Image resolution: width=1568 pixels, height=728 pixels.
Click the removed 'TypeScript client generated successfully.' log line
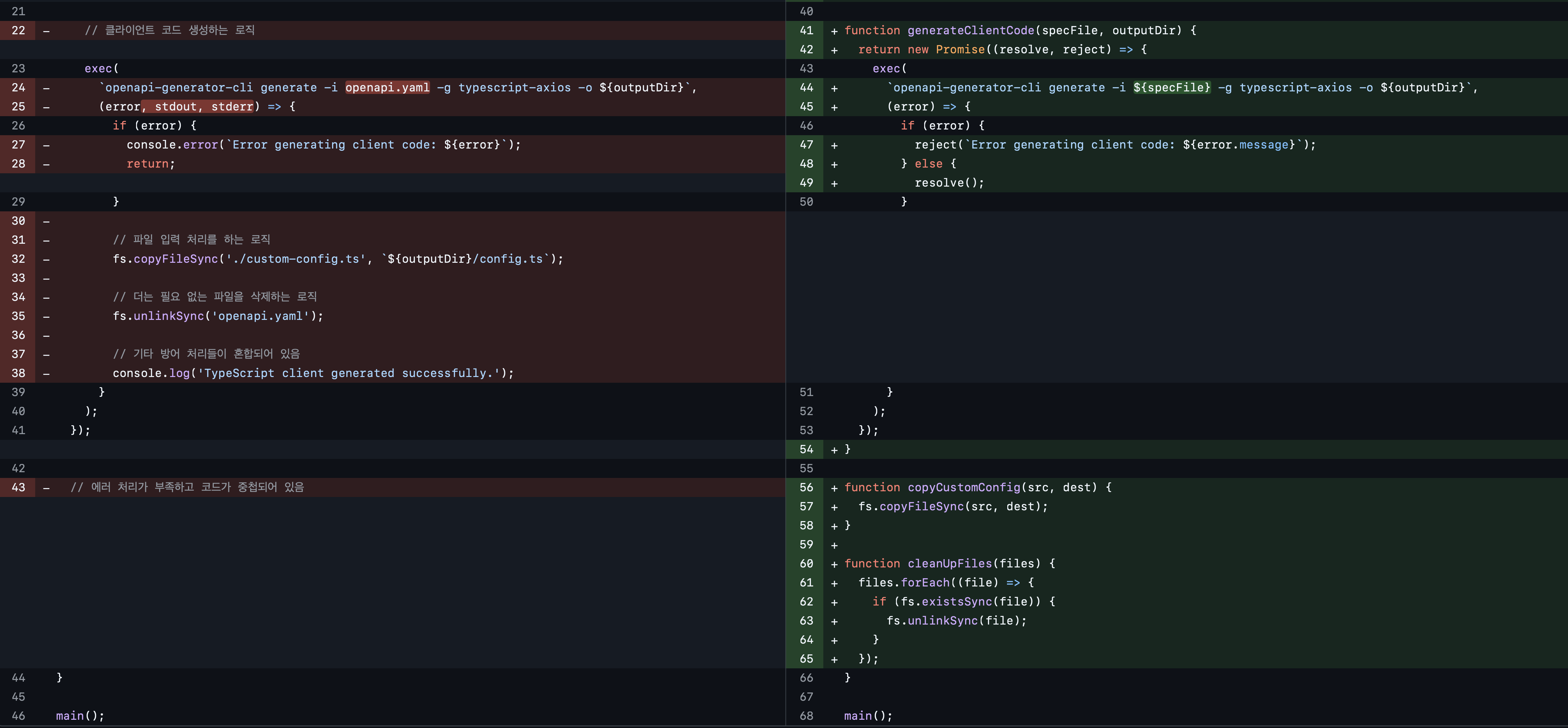pyautogui.click(x=313, y=374)
